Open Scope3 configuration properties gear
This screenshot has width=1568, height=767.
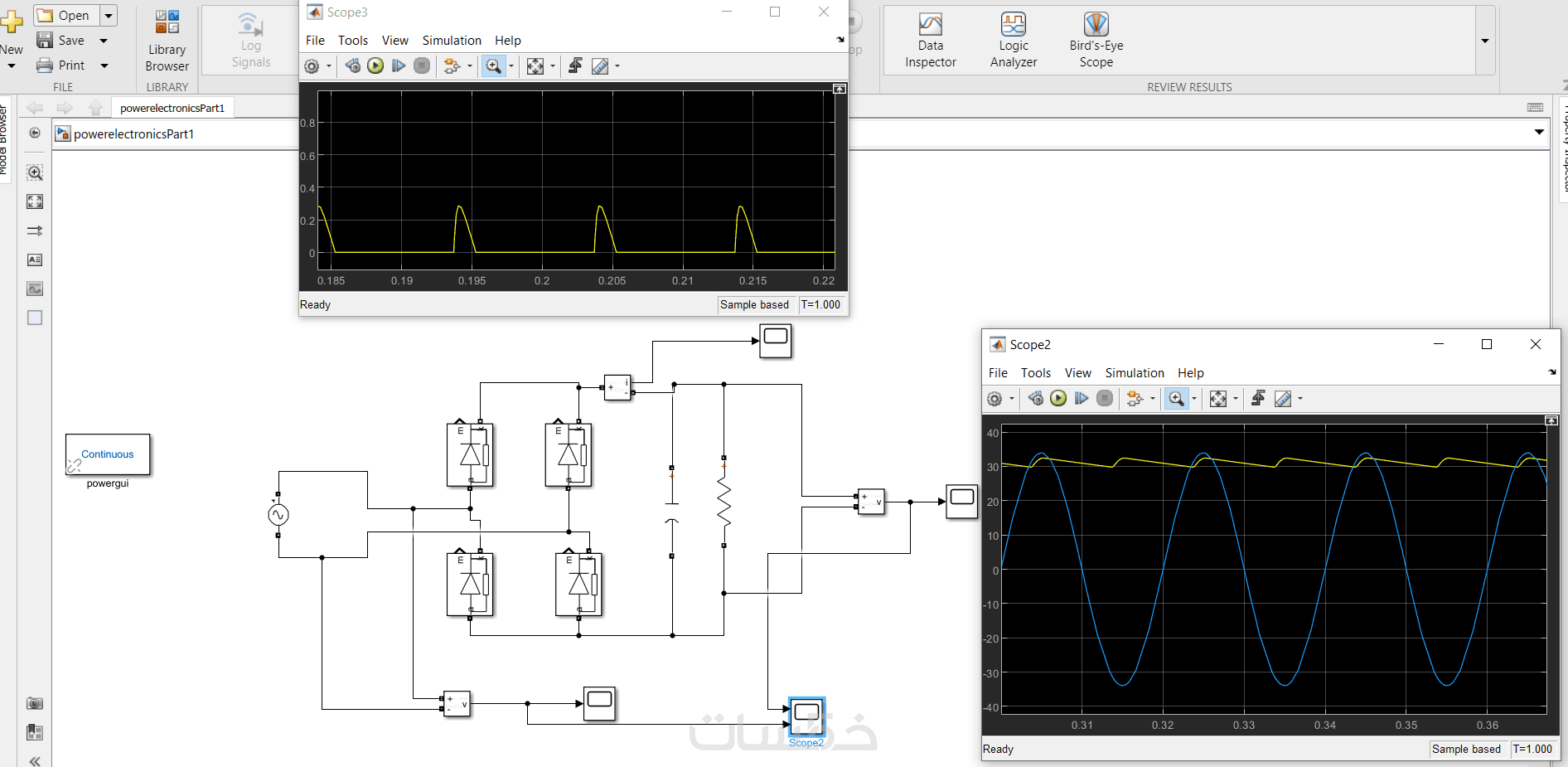(x=312, y=66)
